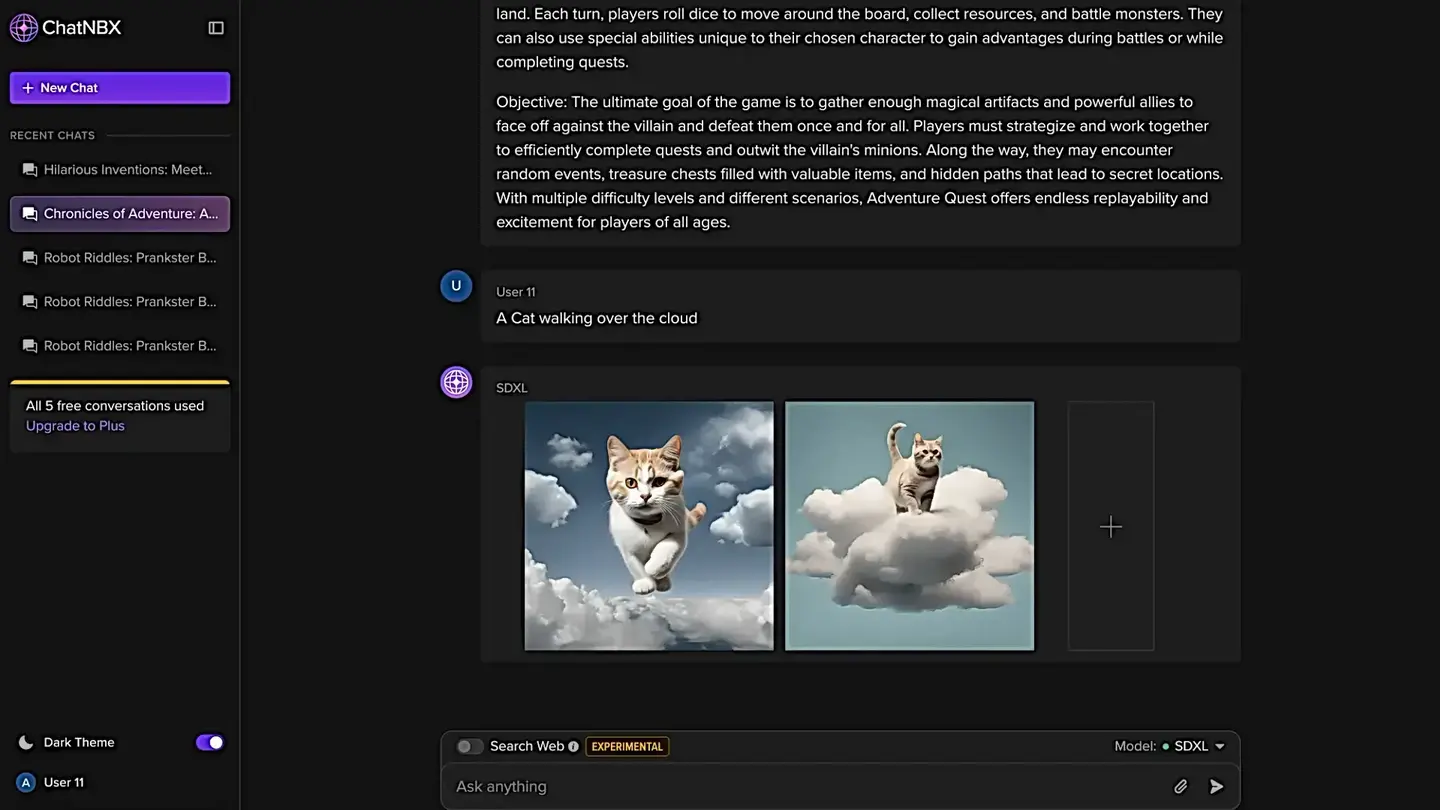This screenshot has width=1440, height=810.
Task: Click the Upgrade to Plus link
Action: 75,426
